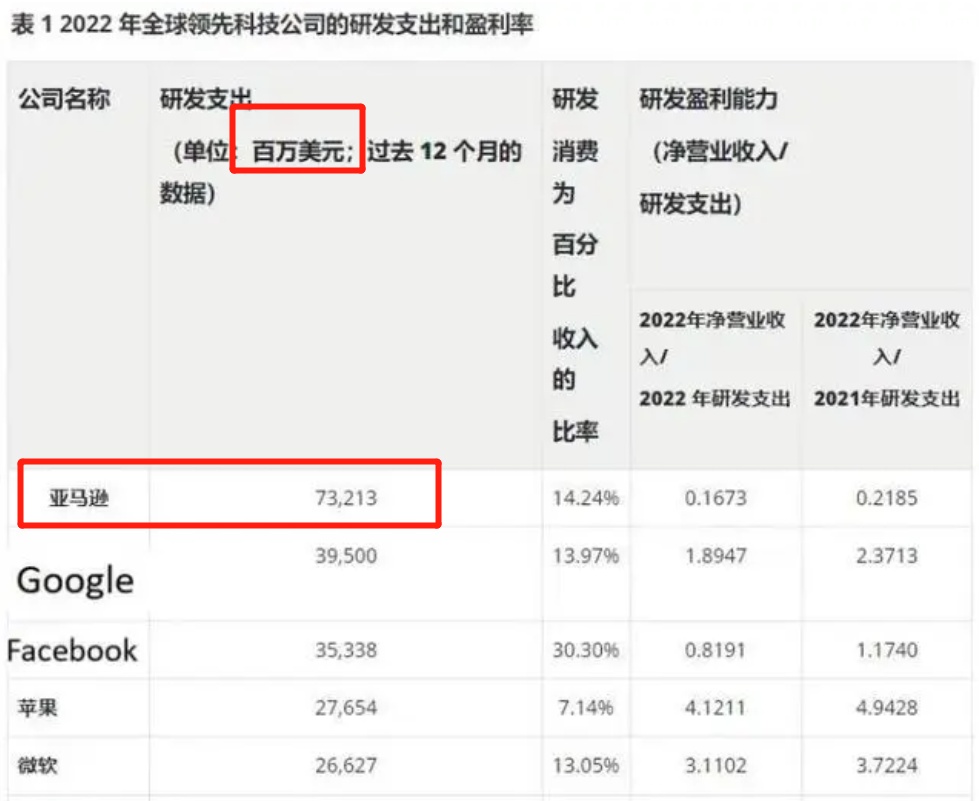This screenshot has width=979, height=801.
Task: Click '(净营业收入/' header text
Action: pos(721,151)
